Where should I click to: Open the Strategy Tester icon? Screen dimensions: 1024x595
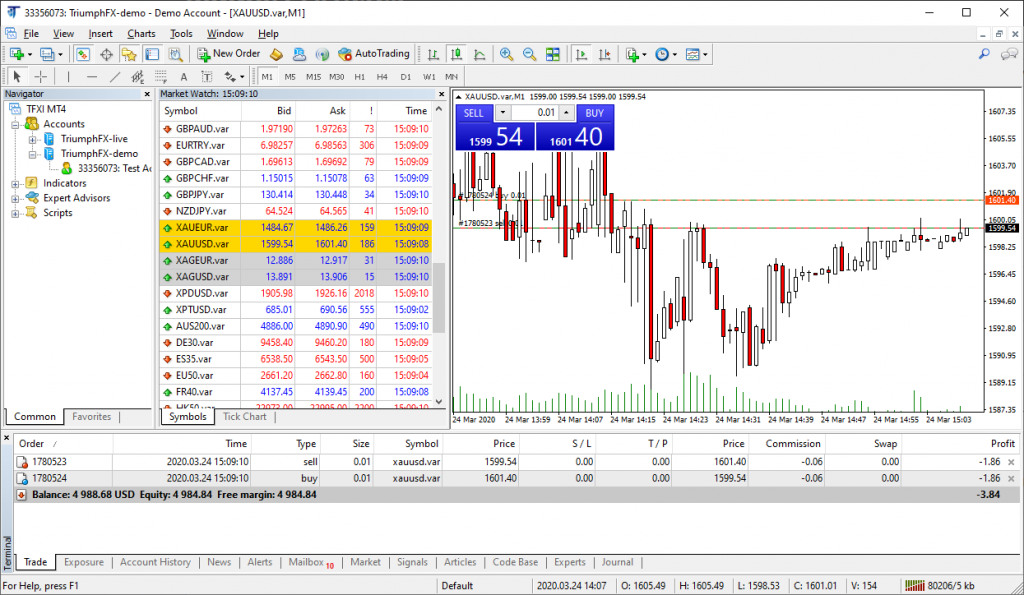point(176,54)
